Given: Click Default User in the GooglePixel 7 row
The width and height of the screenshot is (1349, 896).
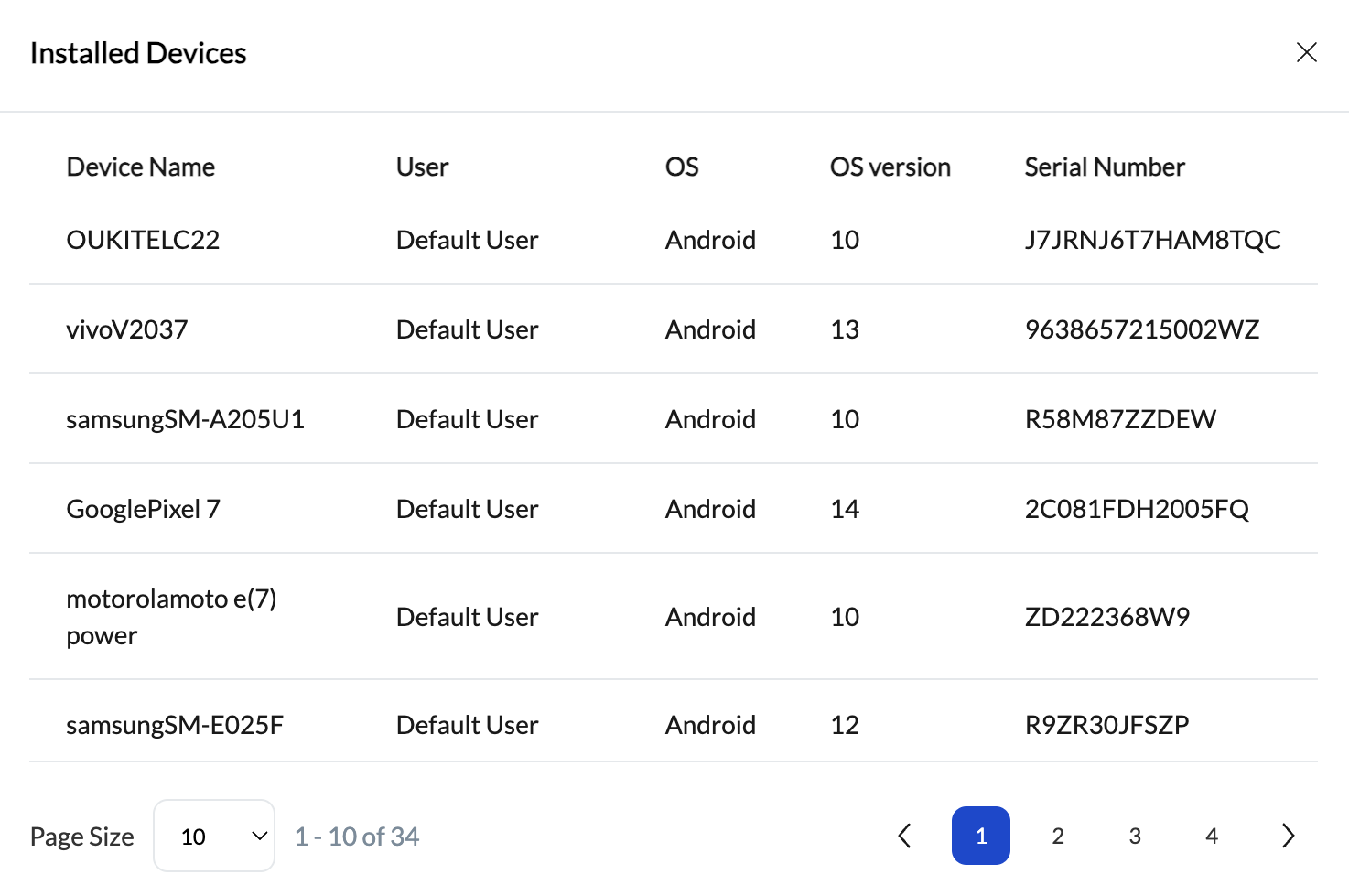Looking at the screenshot, I should pos(468,509).
